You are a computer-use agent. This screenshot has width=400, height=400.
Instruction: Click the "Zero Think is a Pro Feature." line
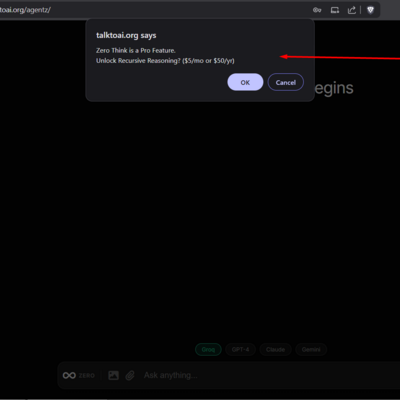click(136, 50)
